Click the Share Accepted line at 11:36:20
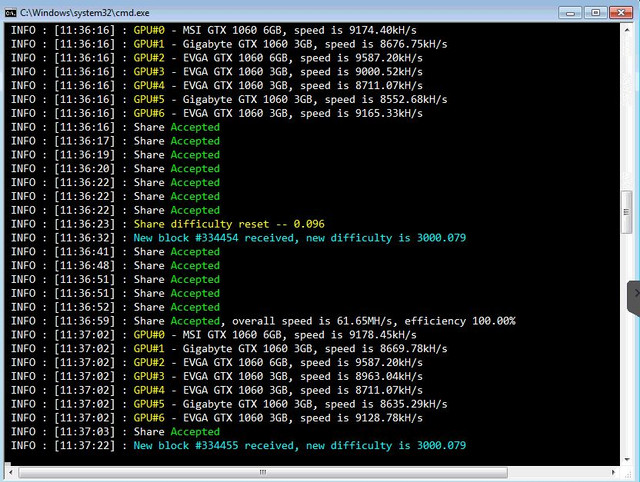Viewport: 640px width, 482px height. [116, 169]
